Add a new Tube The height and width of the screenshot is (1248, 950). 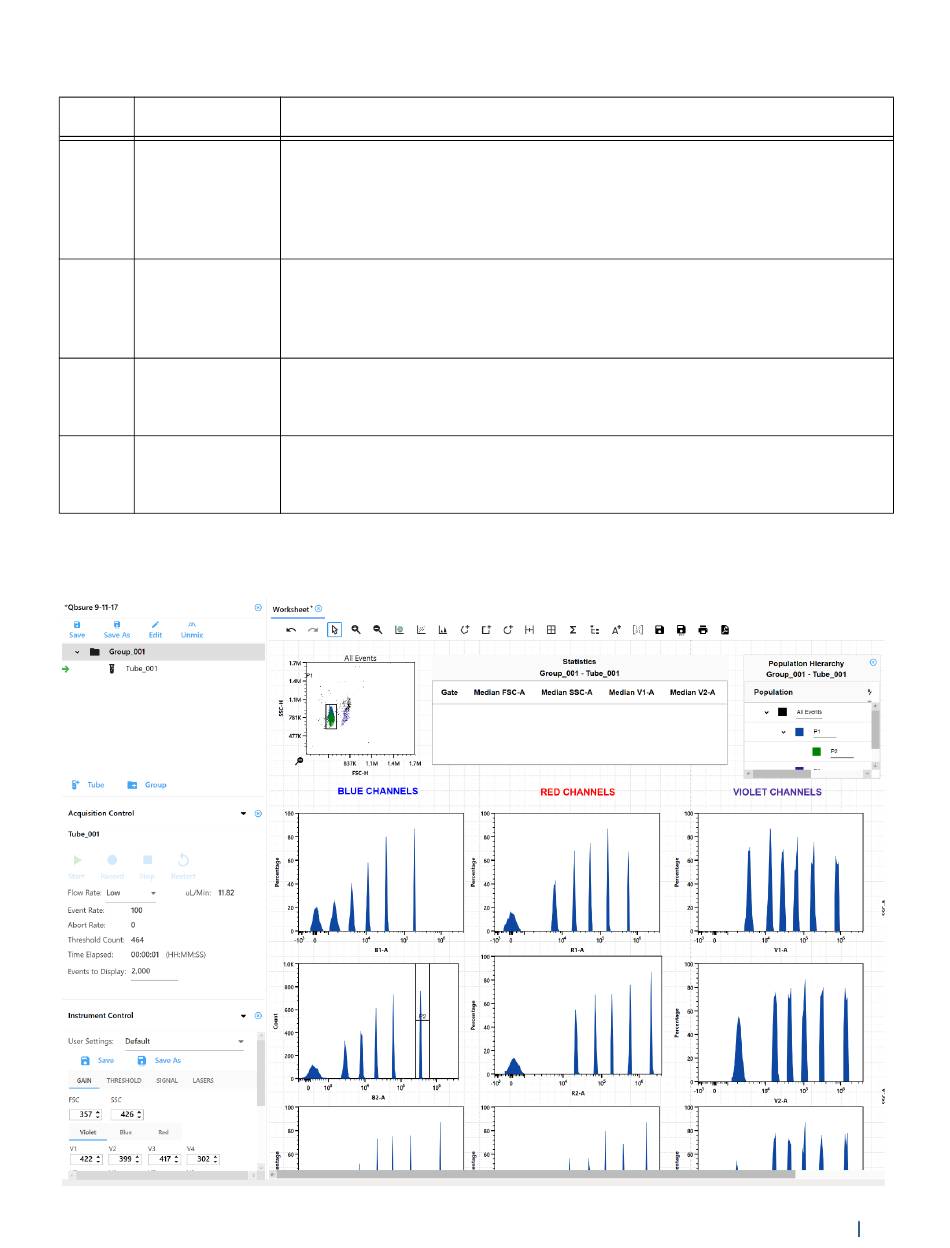pyautogui.click(x=88, y=785)
